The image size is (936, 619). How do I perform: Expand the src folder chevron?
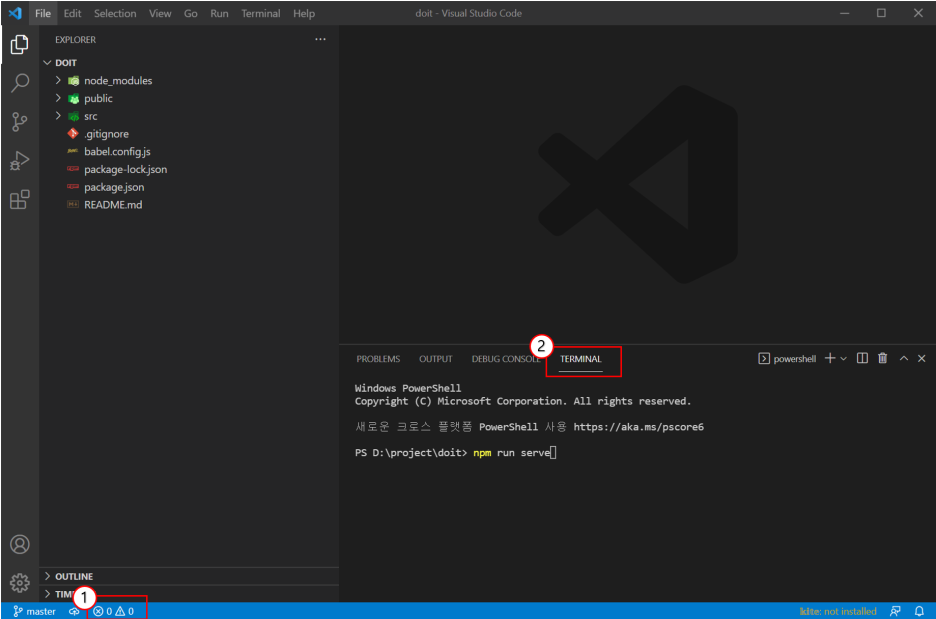(58, 116)
